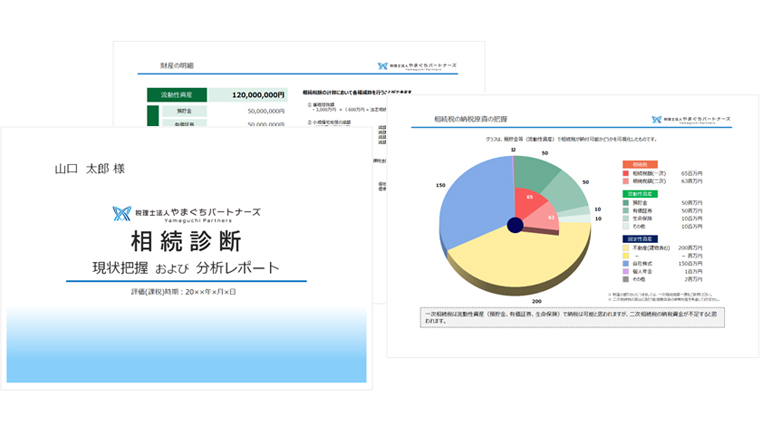Select the chart caption starting with グラフは、預貯金等
Viewport: 760px width, 432px height.
click(571, 139)
